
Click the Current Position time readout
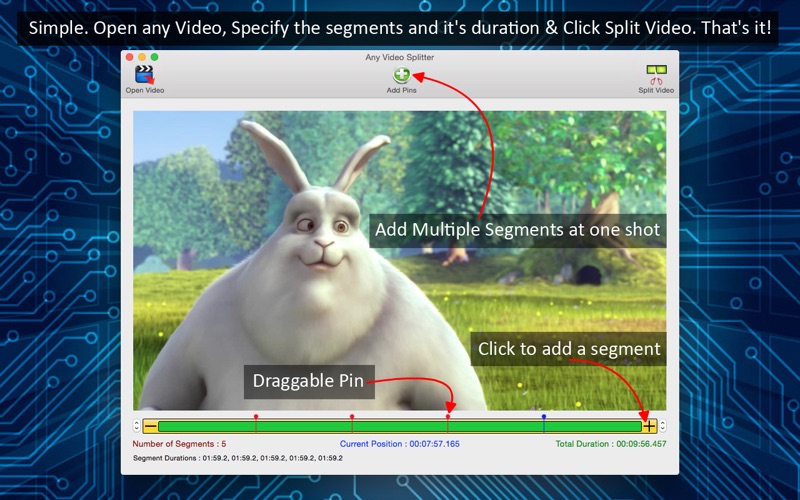pos(399,444)
